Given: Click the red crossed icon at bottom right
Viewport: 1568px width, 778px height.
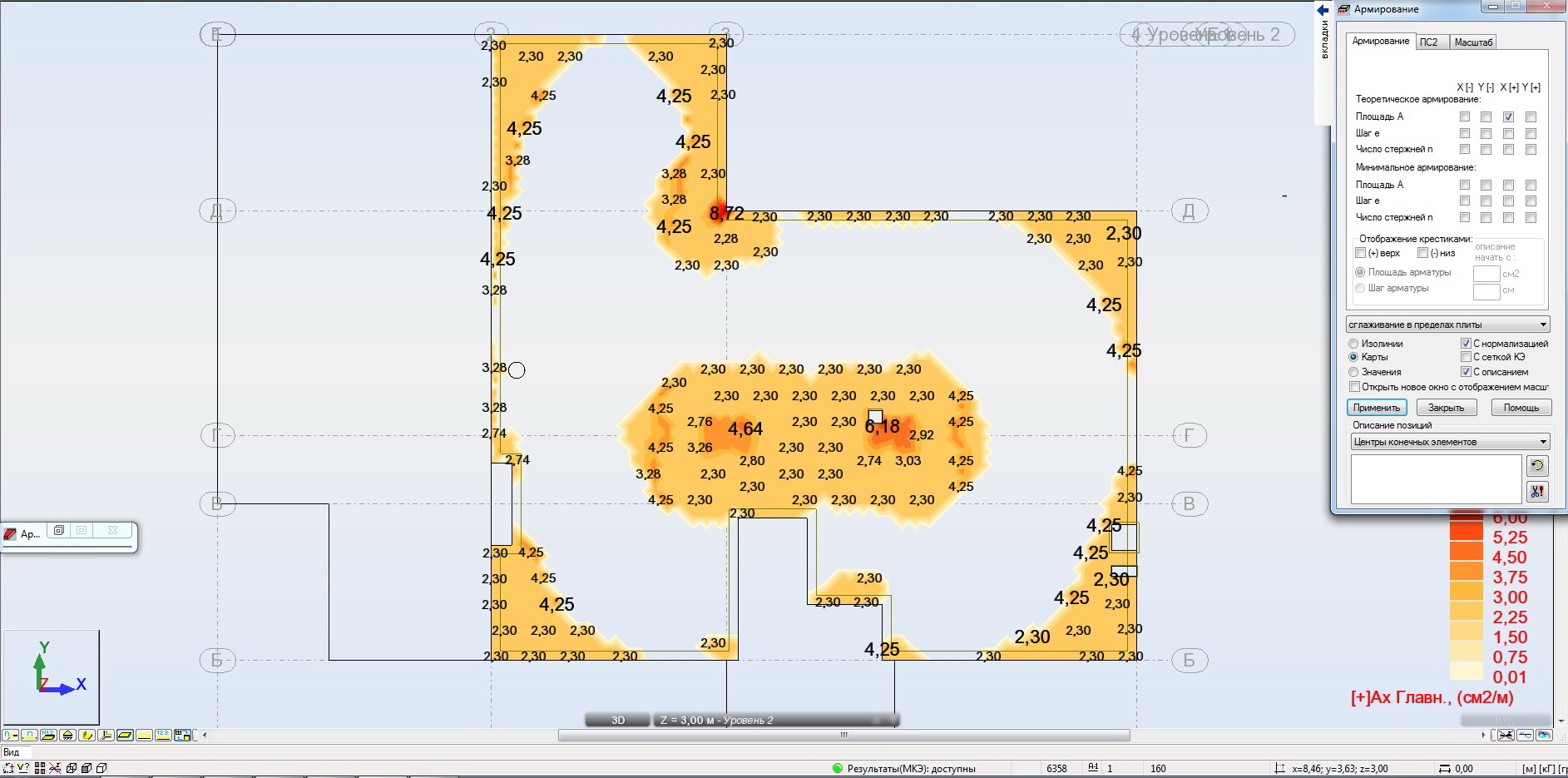Looking at the screenshot, I should pos(1506,736).
